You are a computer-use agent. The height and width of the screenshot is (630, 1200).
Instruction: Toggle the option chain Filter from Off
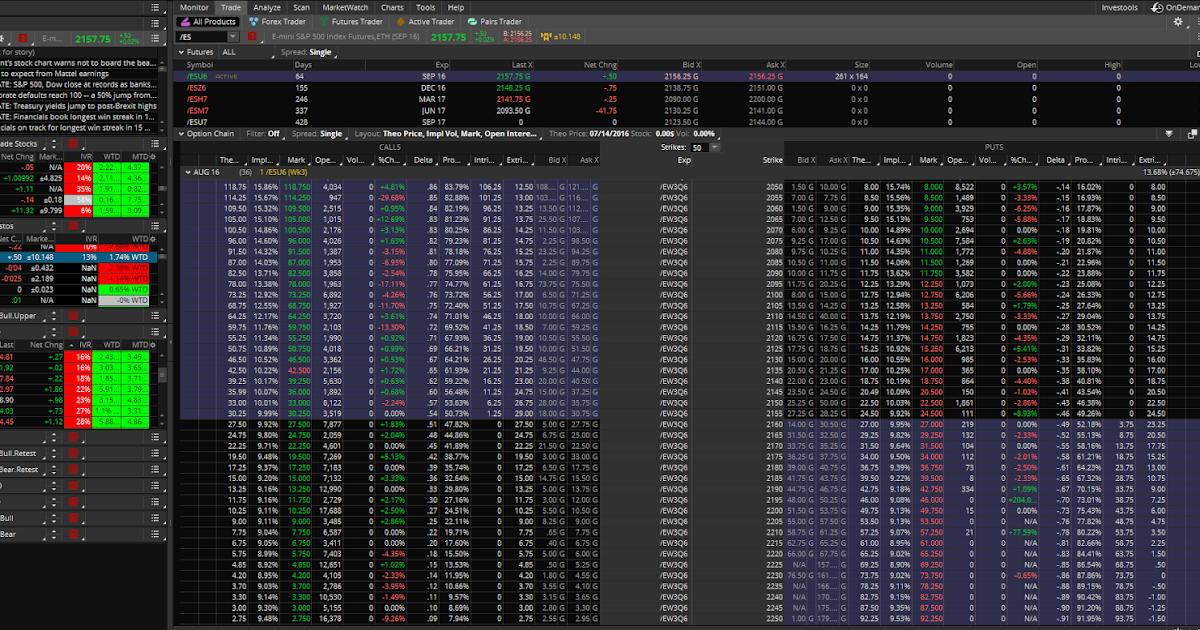271,132
